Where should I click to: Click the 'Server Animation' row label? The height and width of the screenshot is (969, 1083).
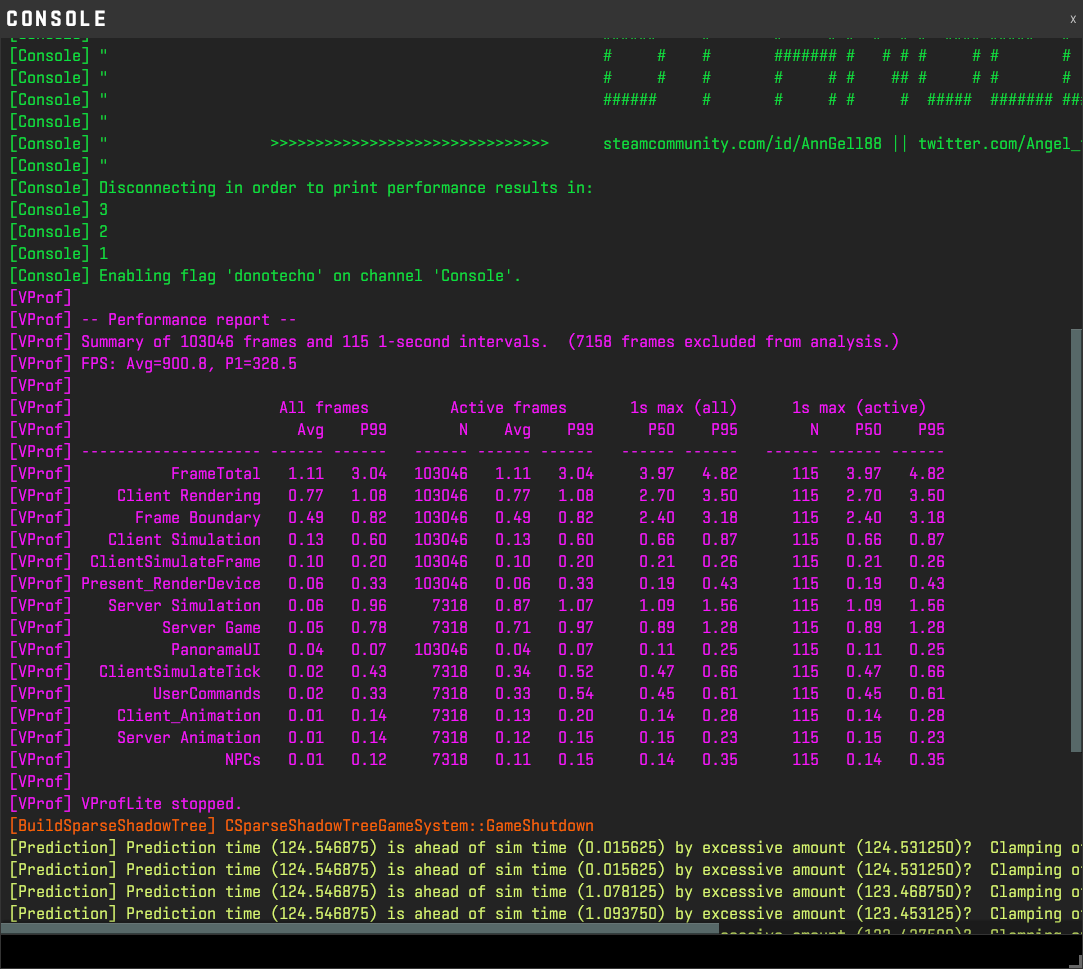pyautogui.click(x=189, y=738)
